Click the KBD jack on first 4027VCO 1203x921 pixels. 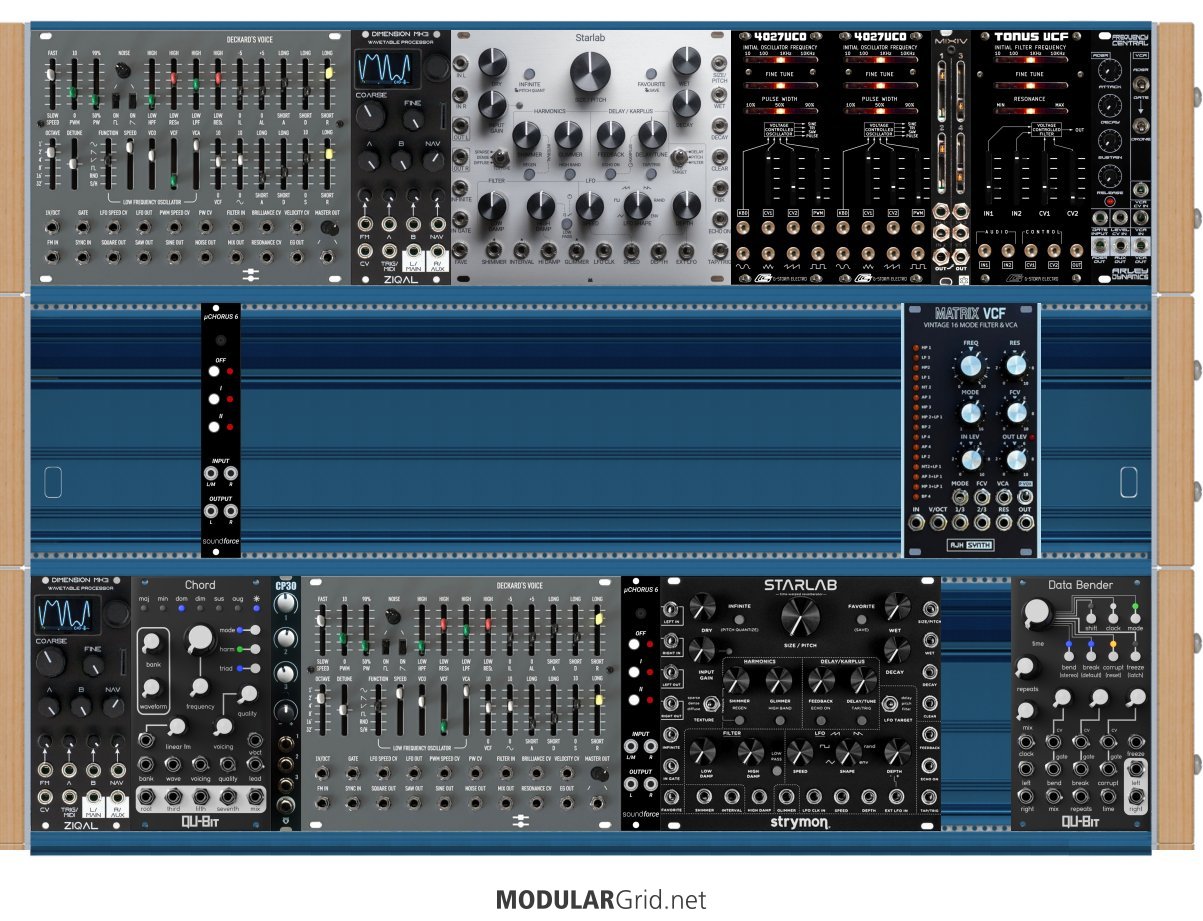point(743,229)
